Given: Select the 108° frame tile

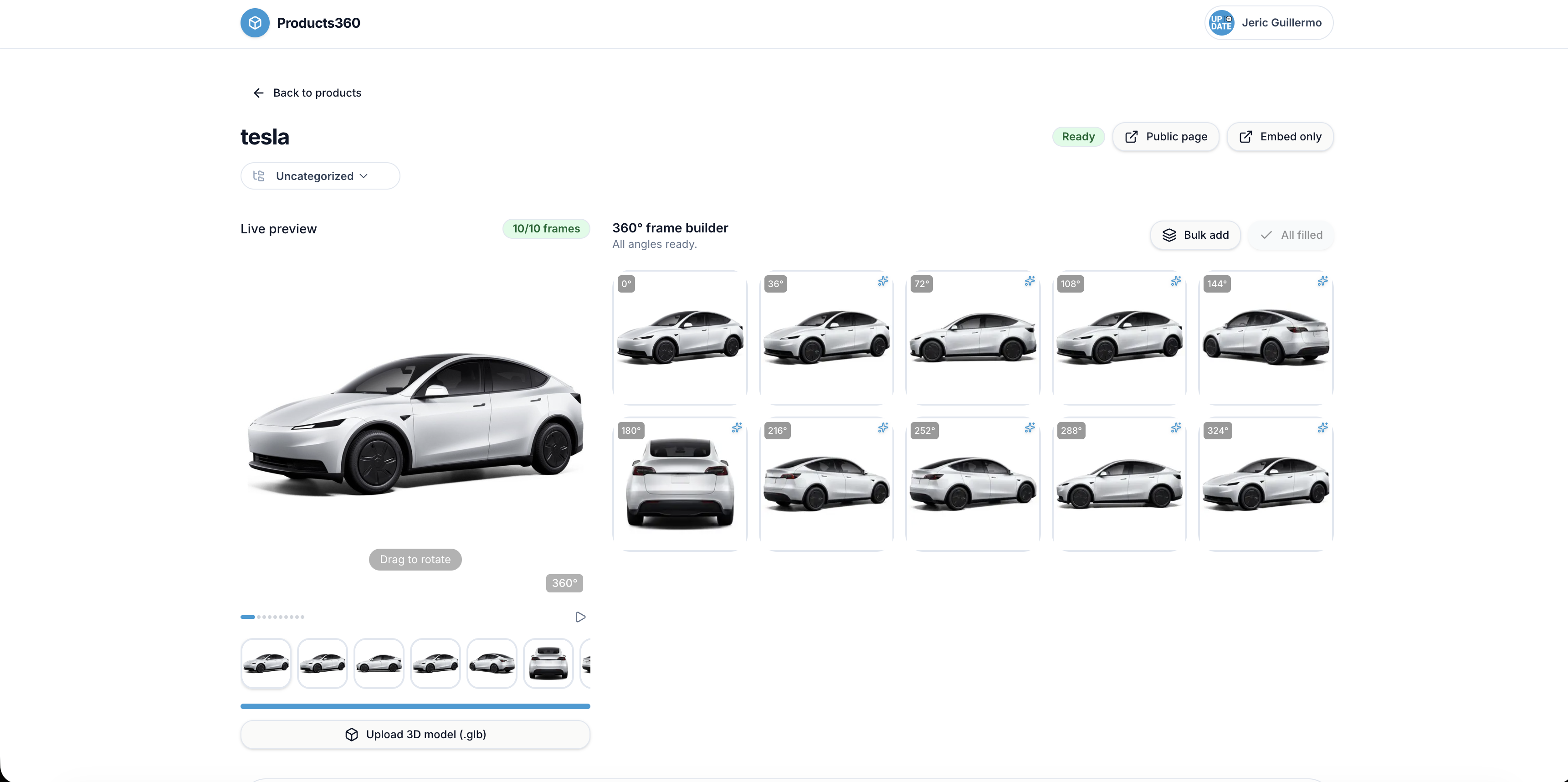Looking at the screenshot, I should tap(1119, 337).
